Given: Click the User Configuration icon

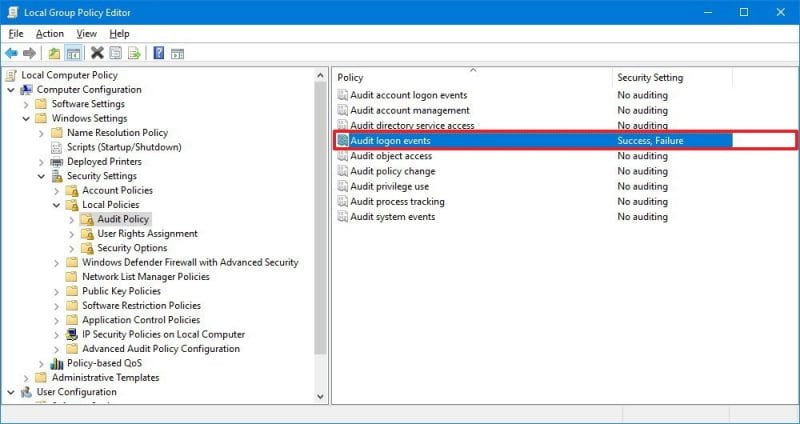Looking at the screenshot, I should pos(27,392).
